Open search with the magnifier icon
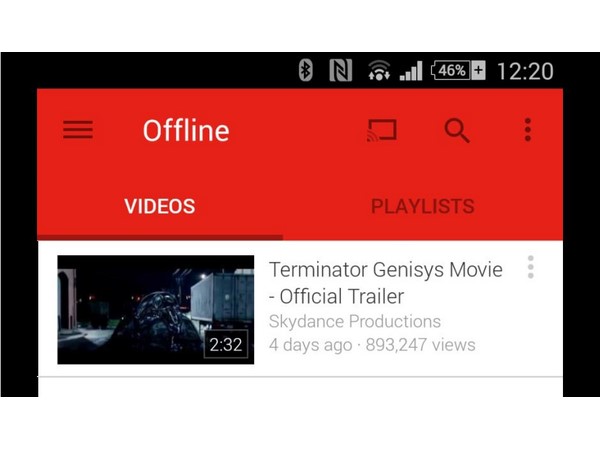The image size is (600, 450). [x=457, y=130]
